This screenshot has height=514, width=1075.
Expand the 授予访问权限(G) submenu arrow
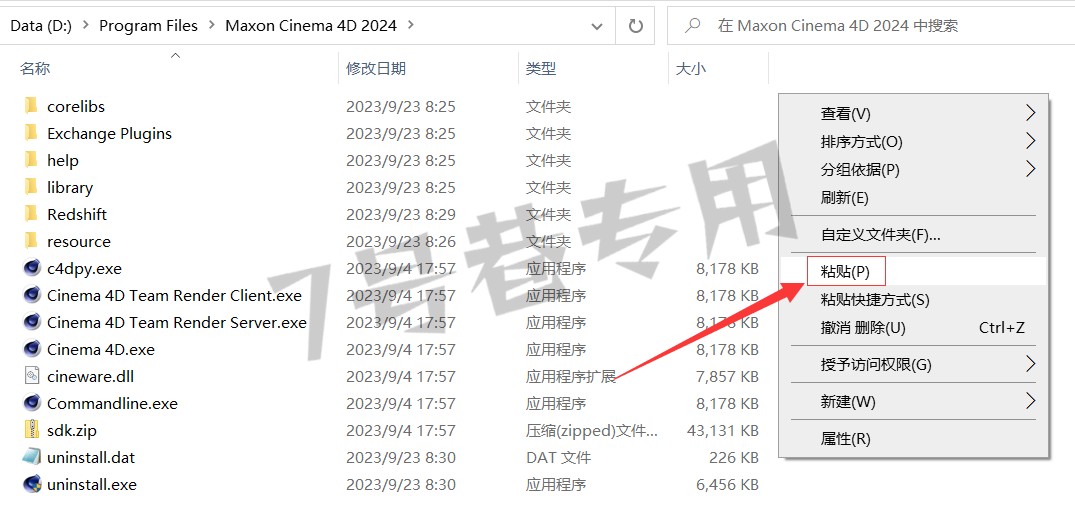tap(1030, 364)
